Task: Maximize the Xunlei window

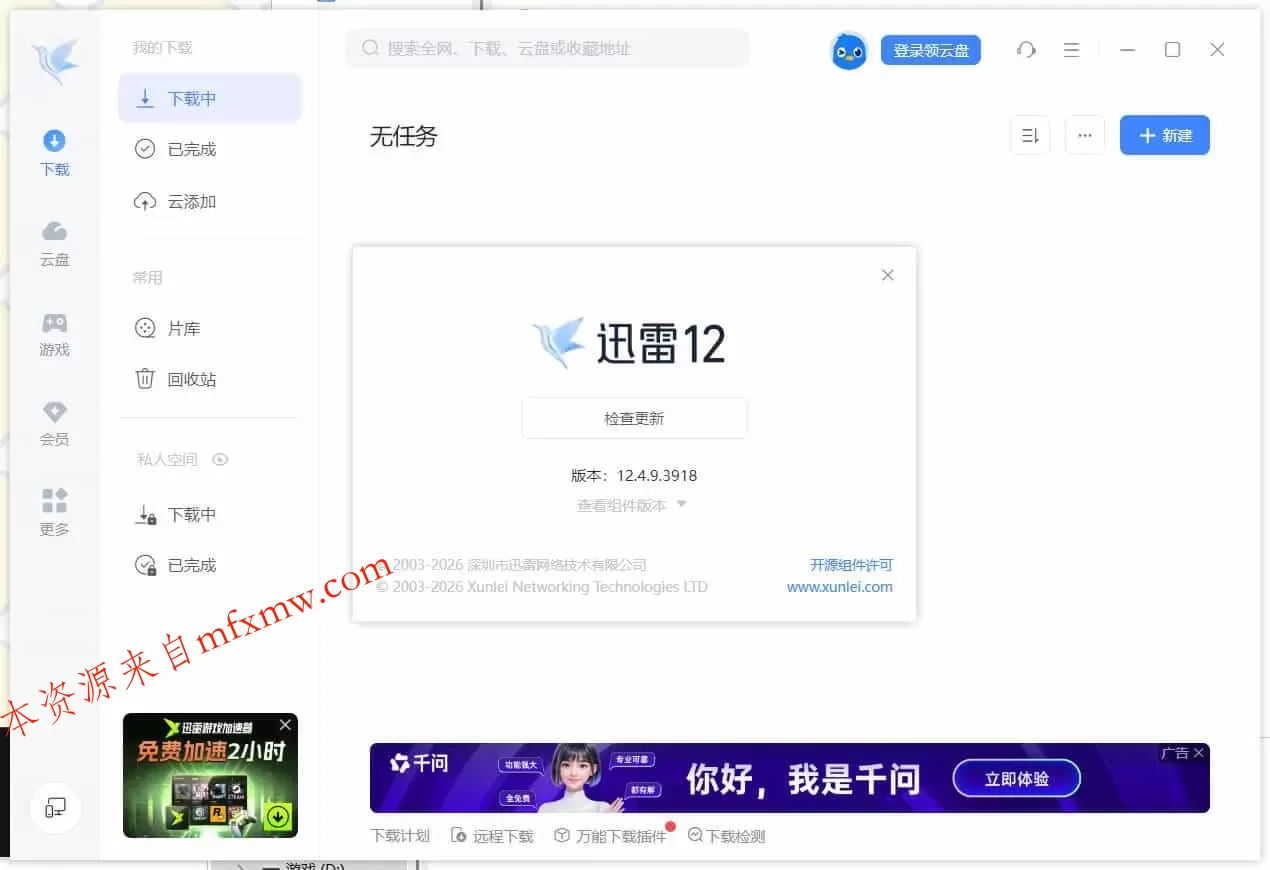Action: click(1173, 49)
